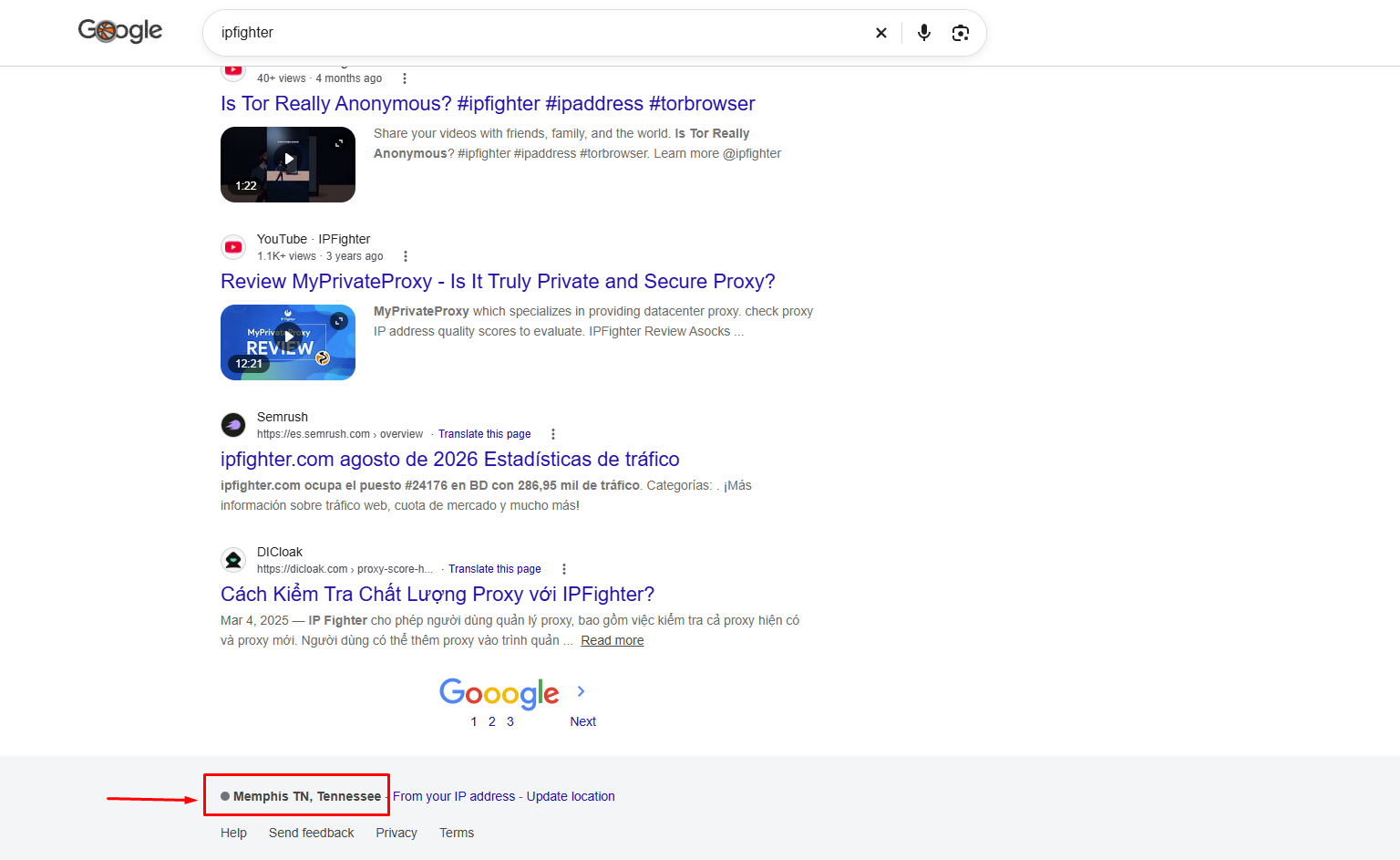Go to results page 3
This screenshot has width=1400, height=860.
pos(510,721)
